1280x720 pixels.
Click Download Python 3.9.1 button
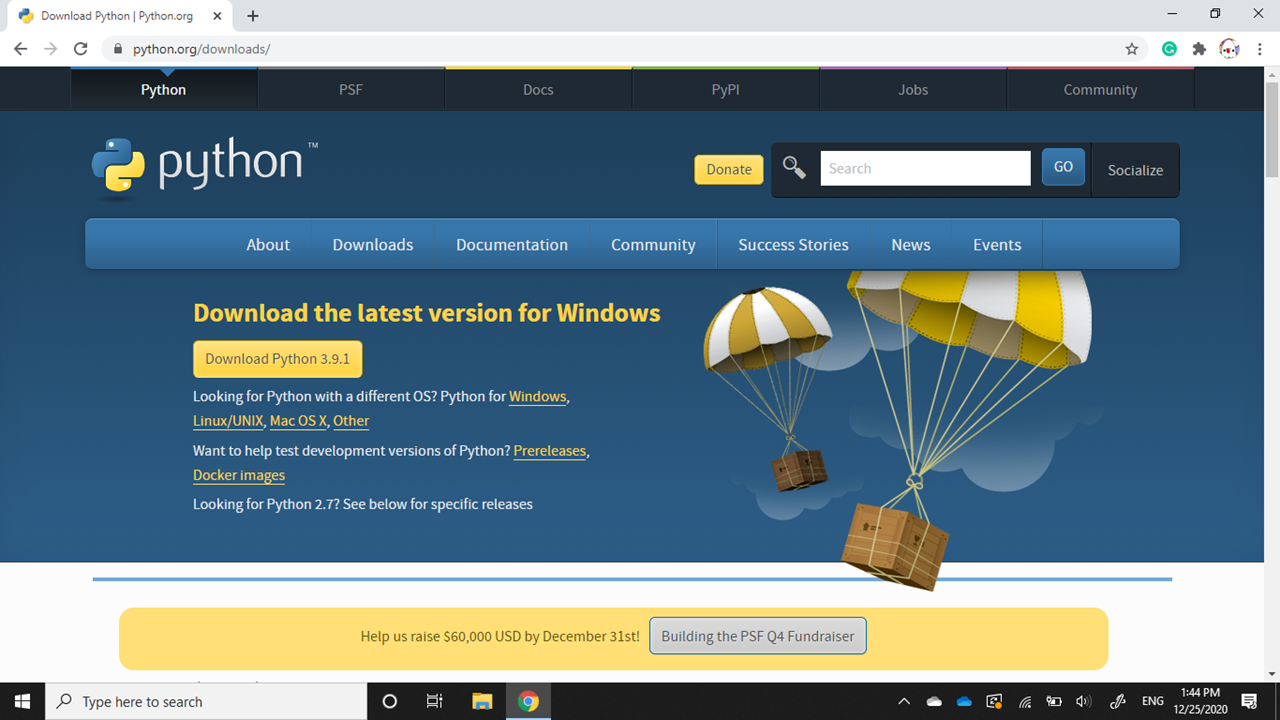(277, 359)
